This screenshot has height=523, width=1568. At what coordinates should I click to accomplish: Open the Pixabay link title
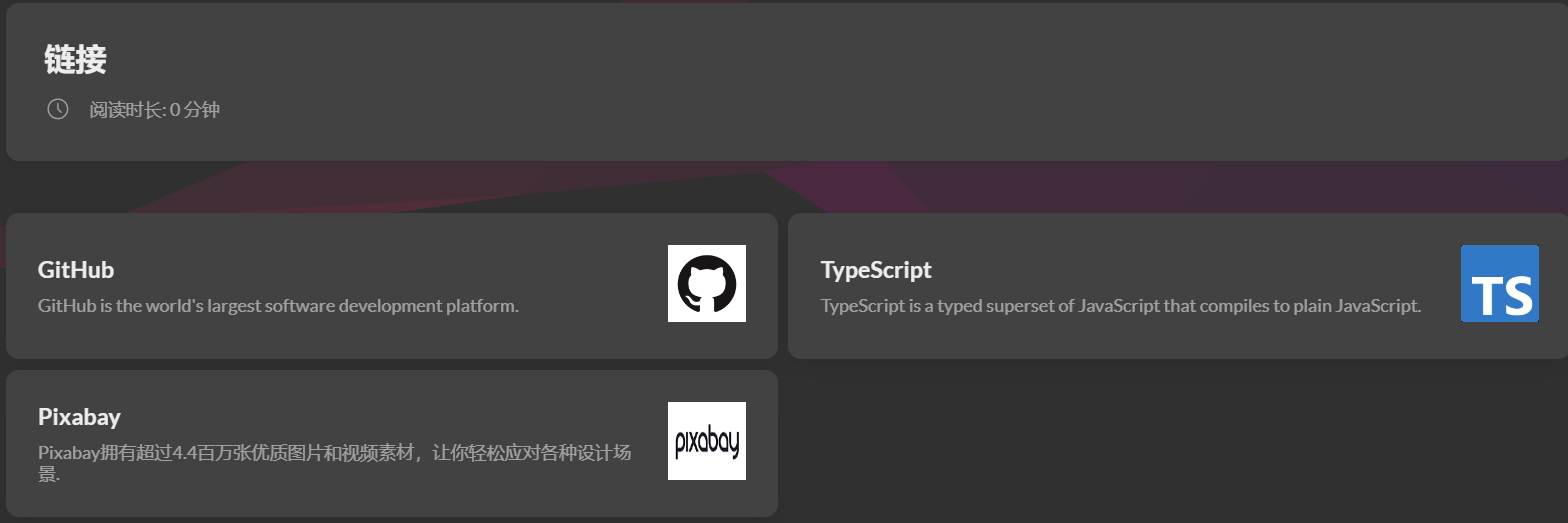[79, 417]
